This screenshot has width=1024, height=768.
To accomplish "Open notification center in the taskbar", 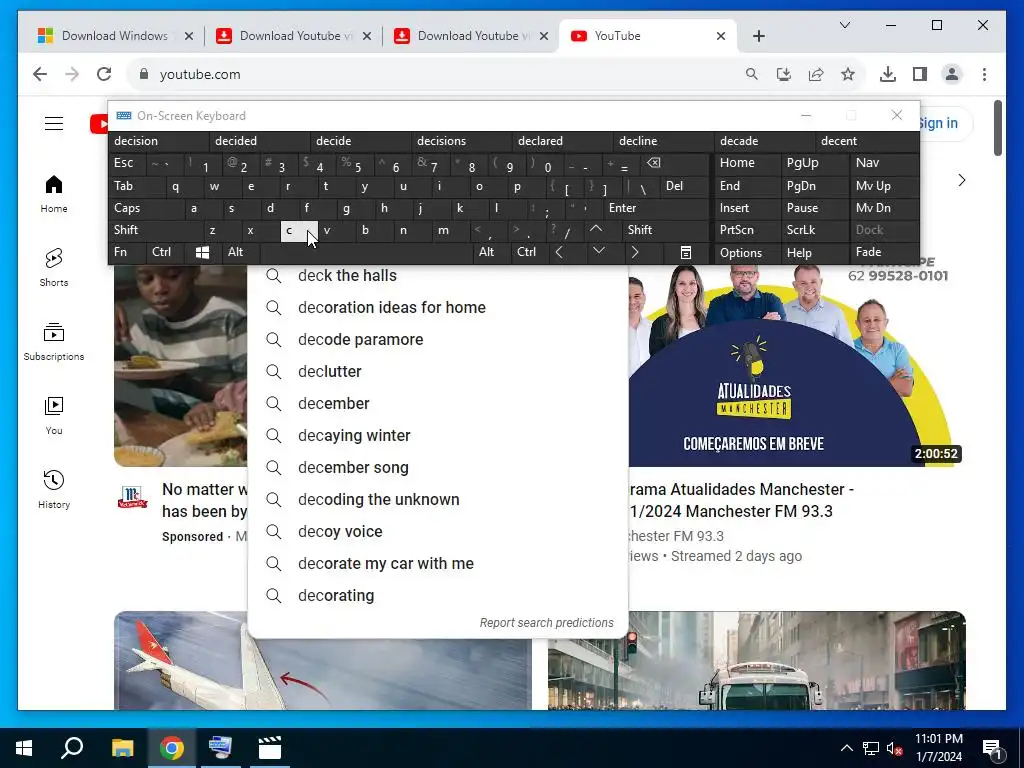I will click(x=992, y=748).
